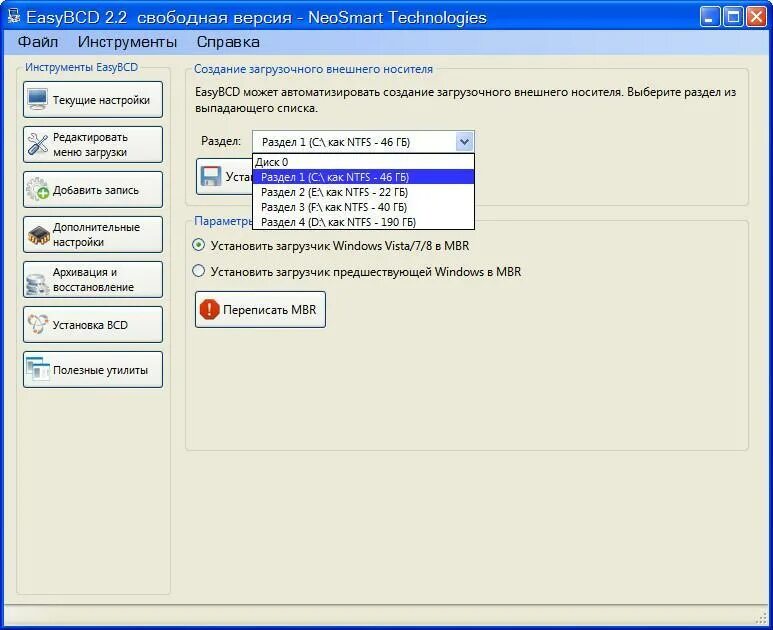The image size is (773, 630).
Task: Choose Раздел 2 (E:\ как NTFS - 22 ГБ)
Action: [x=363, y=192]
